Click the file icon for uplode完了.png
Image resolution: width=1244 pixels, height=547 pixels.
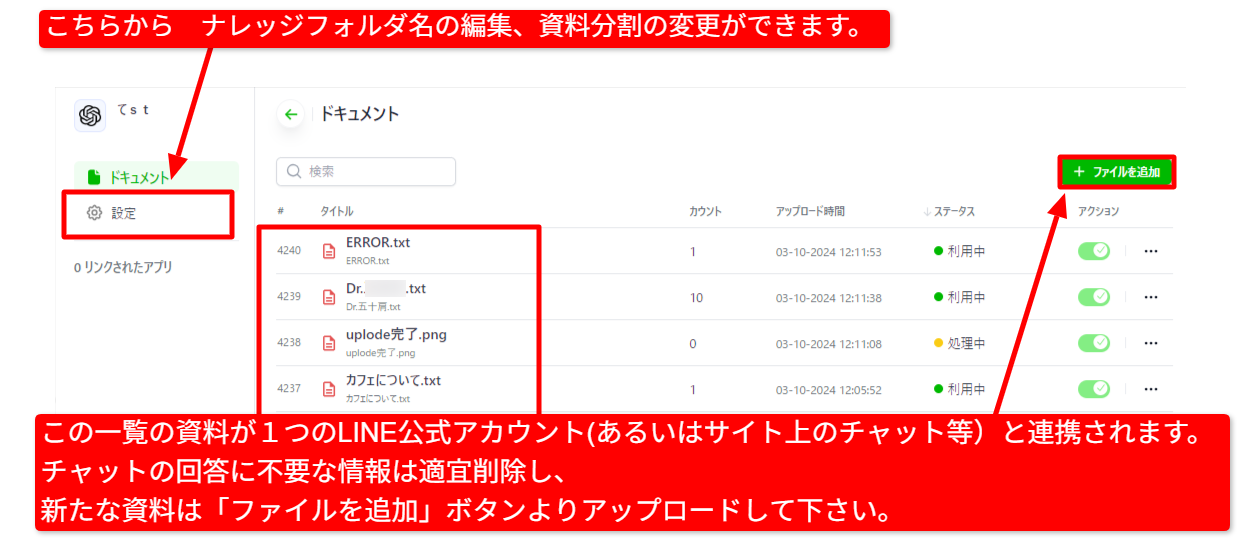coord(329,343)
